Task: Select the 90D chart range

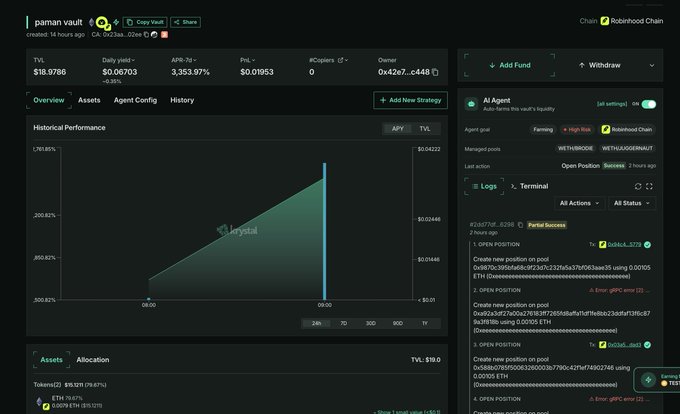Action: pyautogui.click(x=398, y=323)
